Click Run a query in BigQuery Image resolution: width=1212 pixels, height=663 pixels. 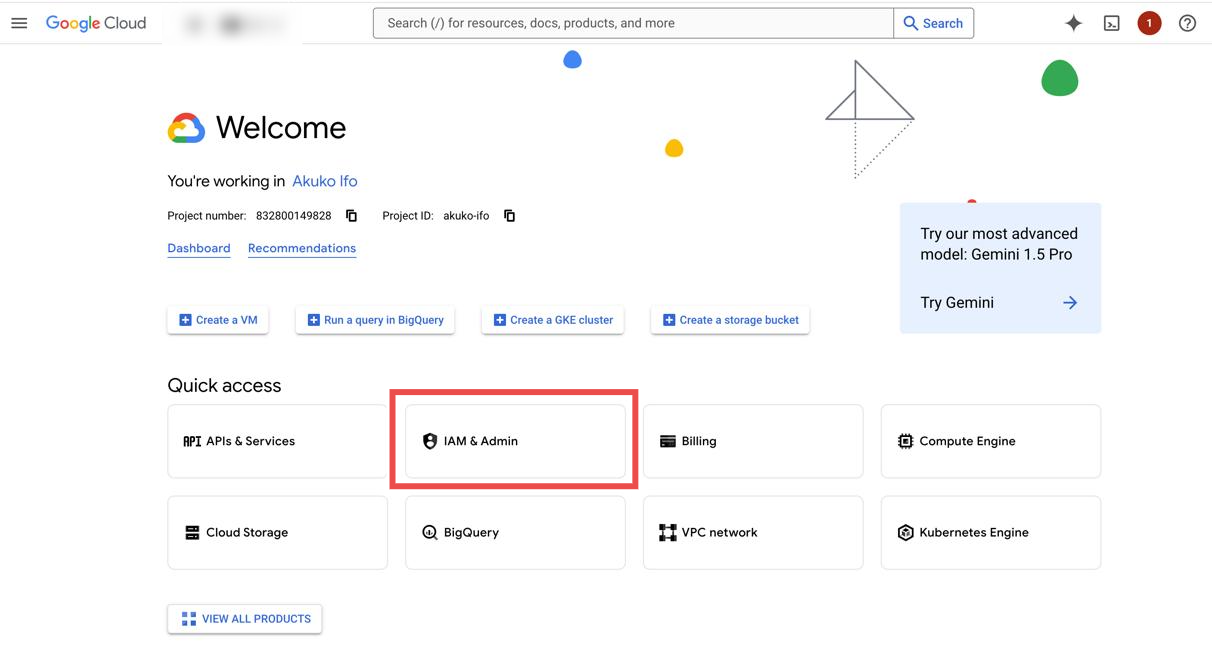[x=375, y=319]
